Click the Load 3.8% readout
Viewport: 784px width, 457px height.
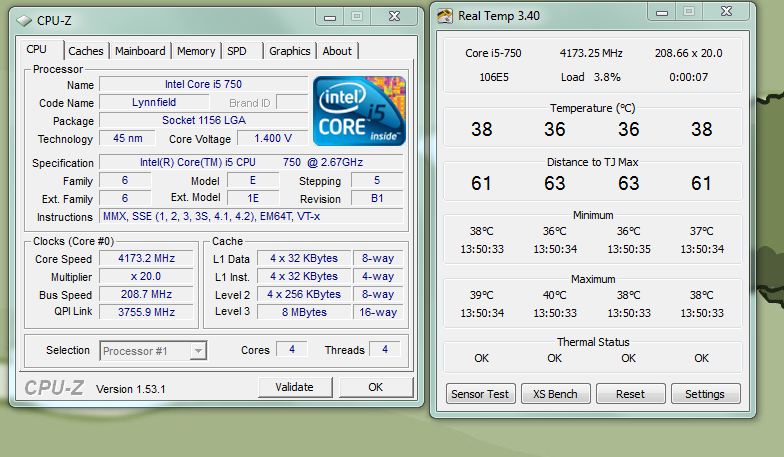pos(590,77)
